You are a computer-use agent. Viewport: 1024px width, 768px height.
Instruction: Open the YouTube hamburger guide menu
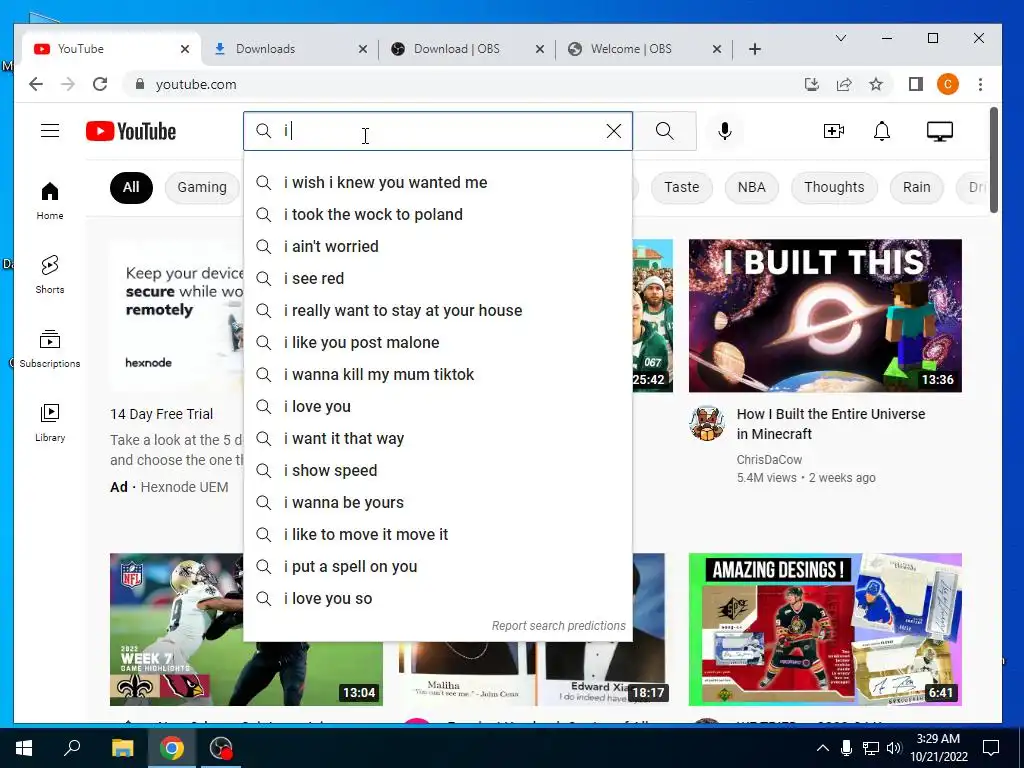(50, 131)
